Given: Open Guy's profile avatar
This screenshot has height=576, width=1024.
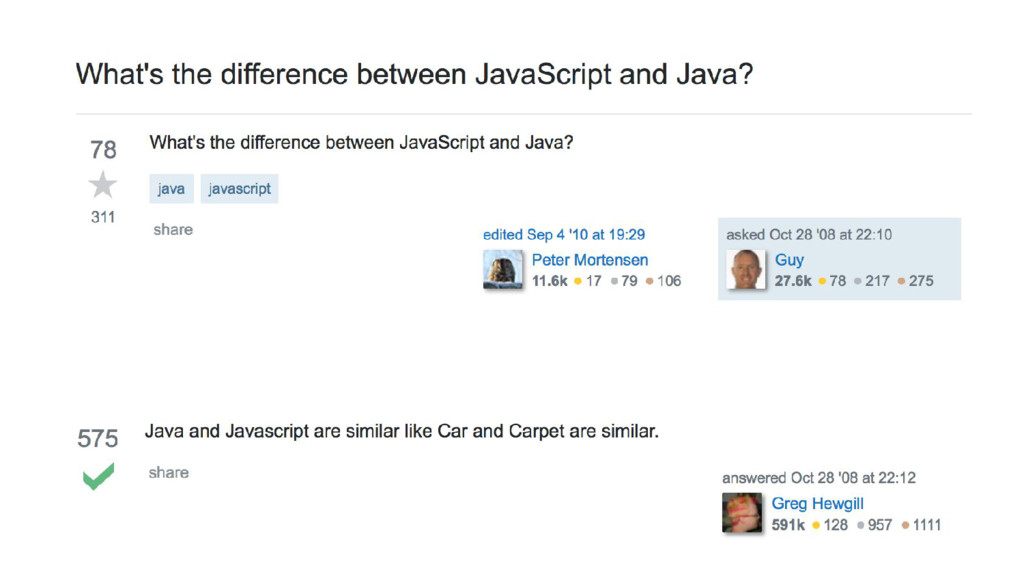Looking at the screenshot, I should point(746,270).
